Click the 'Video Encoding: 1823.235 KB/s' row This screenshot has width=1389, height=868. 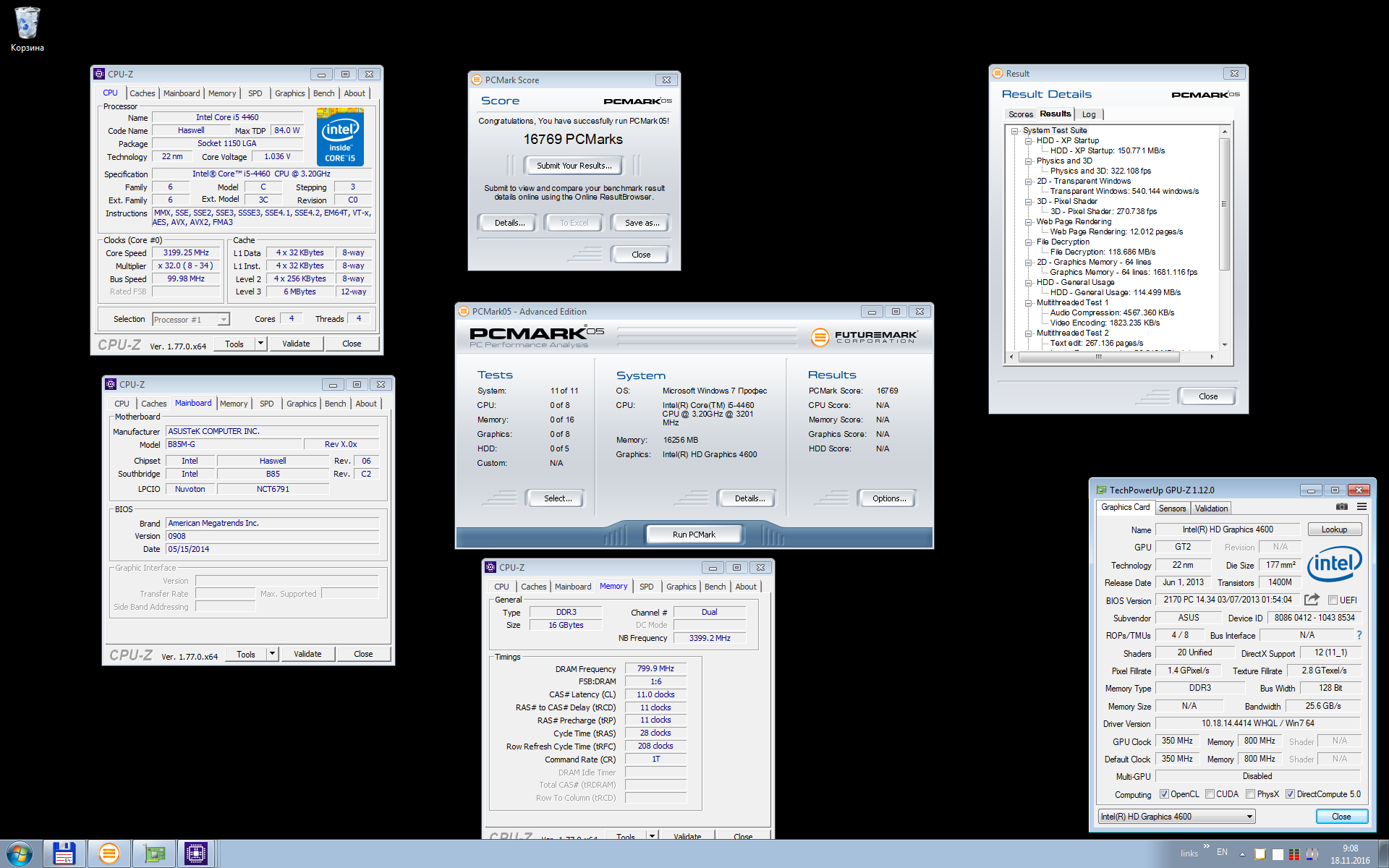(1105, 323)
